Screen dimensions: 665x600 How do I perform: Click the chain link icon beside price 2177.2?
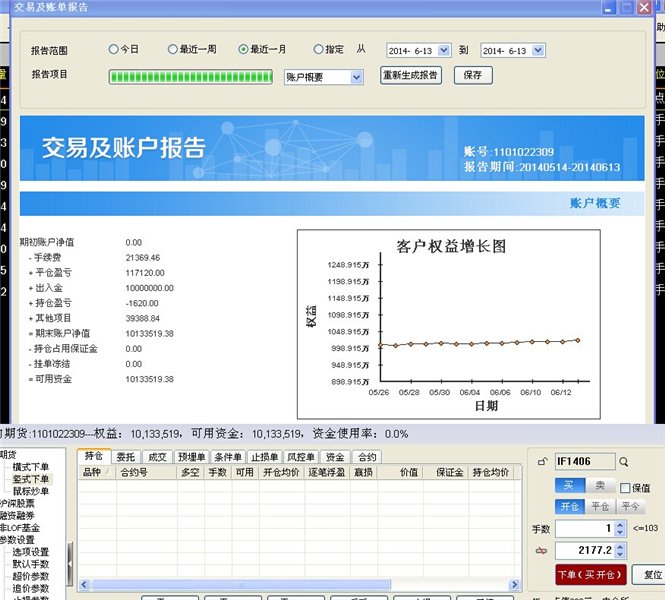click(543, 551)
